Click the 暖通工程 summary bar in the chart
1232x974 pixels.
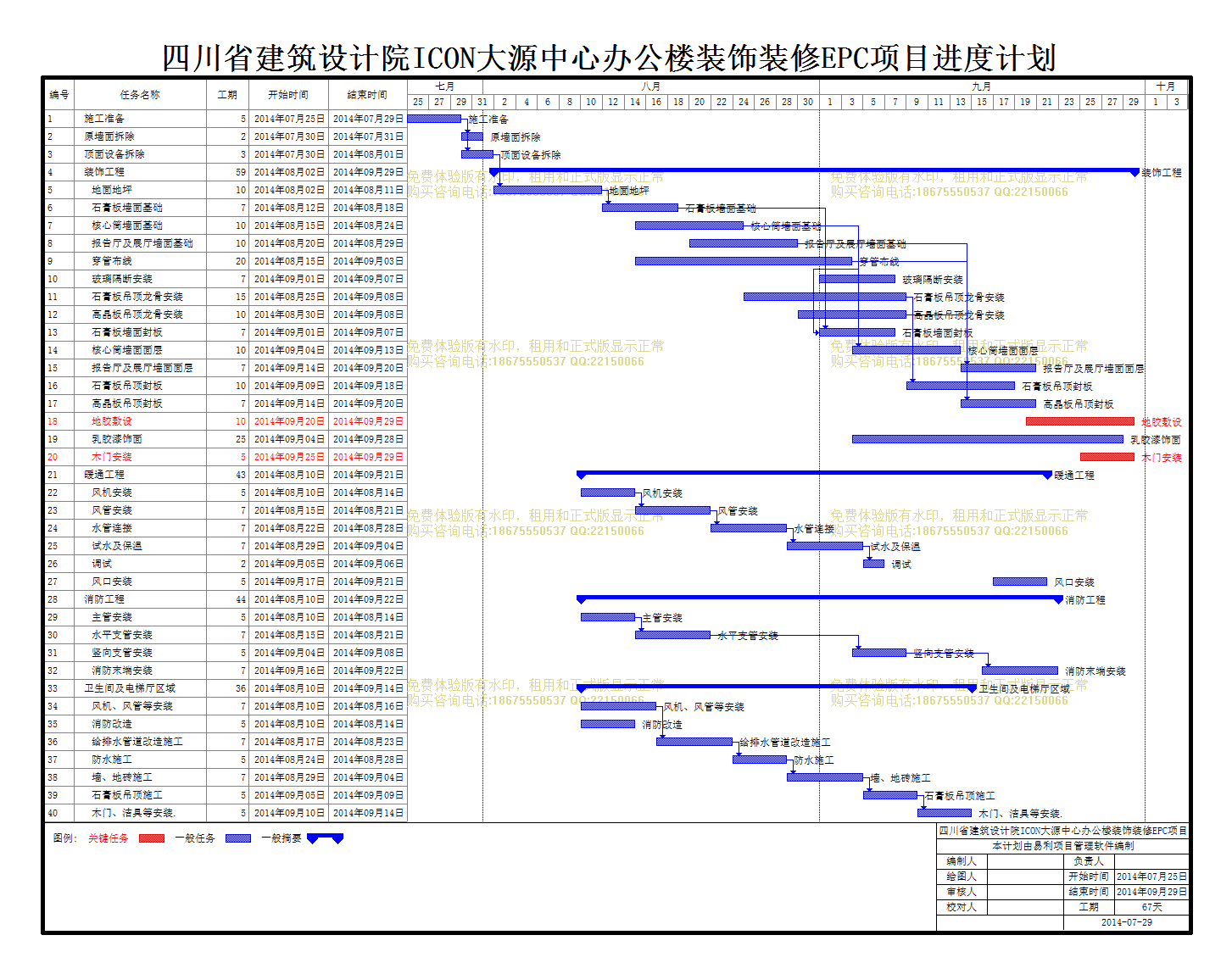[814, 474]
